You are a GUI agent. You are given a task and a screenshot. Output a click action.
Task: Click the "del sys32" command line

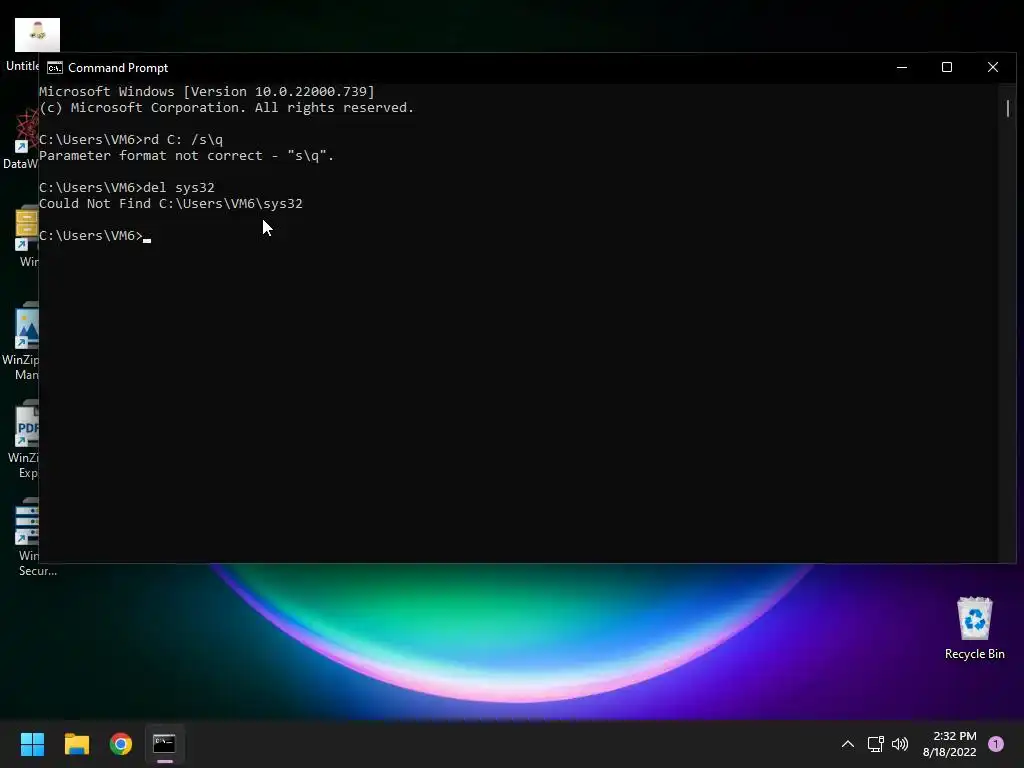coord(127,187)
